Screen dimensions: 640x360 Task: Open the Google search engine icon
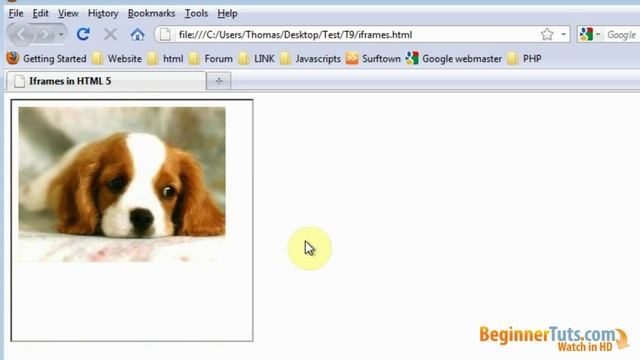click(586, 35)
